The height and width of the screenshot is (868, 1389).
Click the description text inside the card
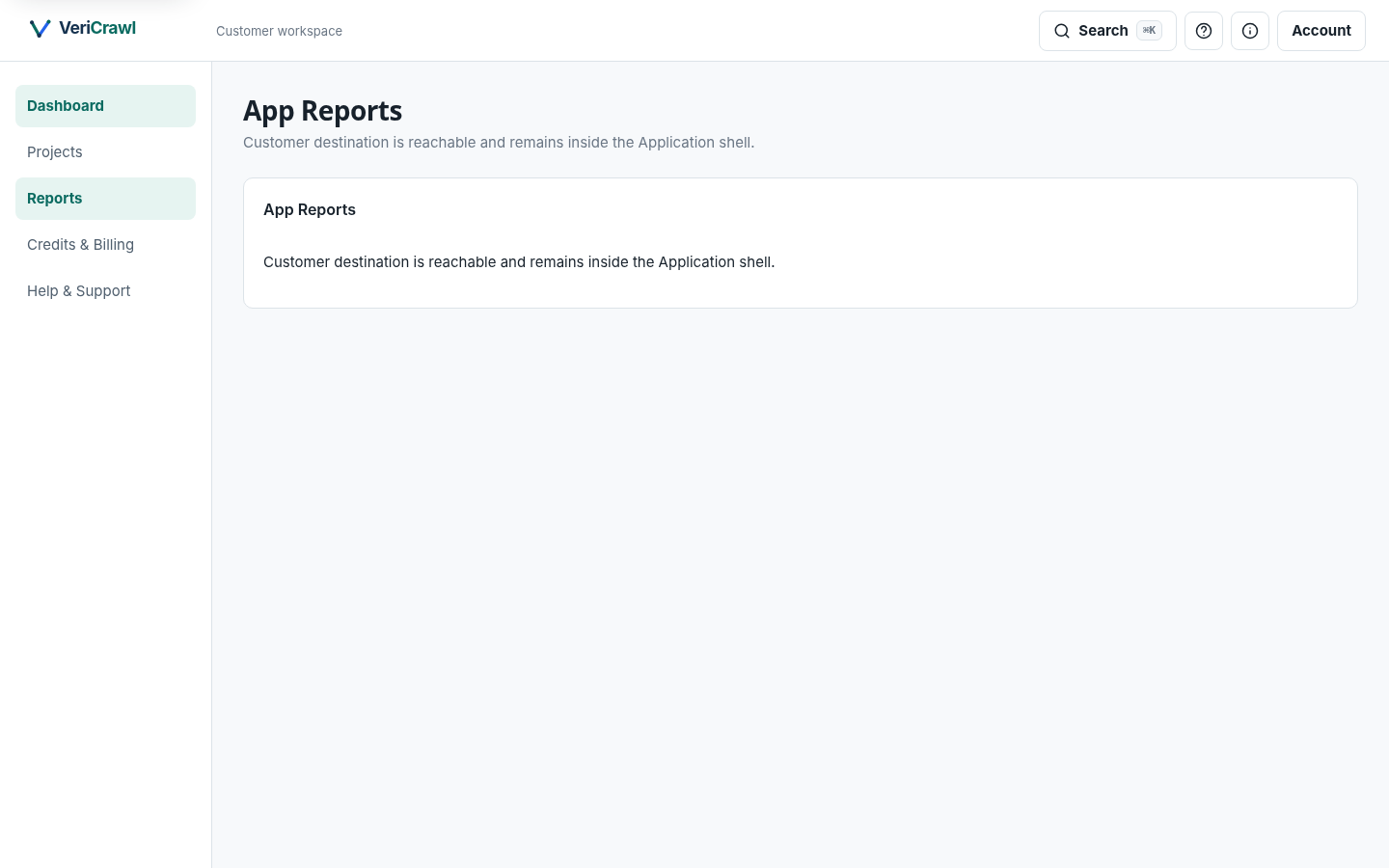point(519,262)
